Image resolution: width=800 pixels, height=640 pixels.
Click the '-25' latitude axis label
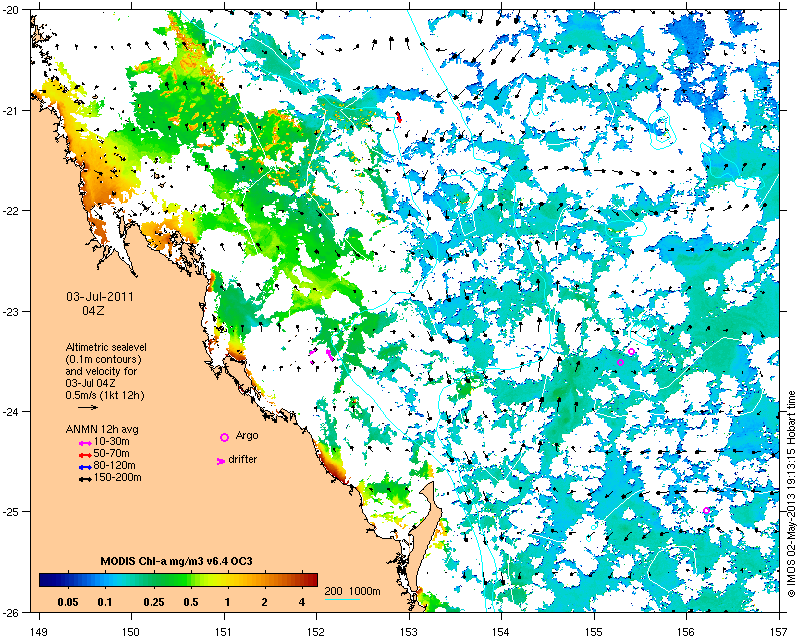pyautogui.click(x=10, y=512)
